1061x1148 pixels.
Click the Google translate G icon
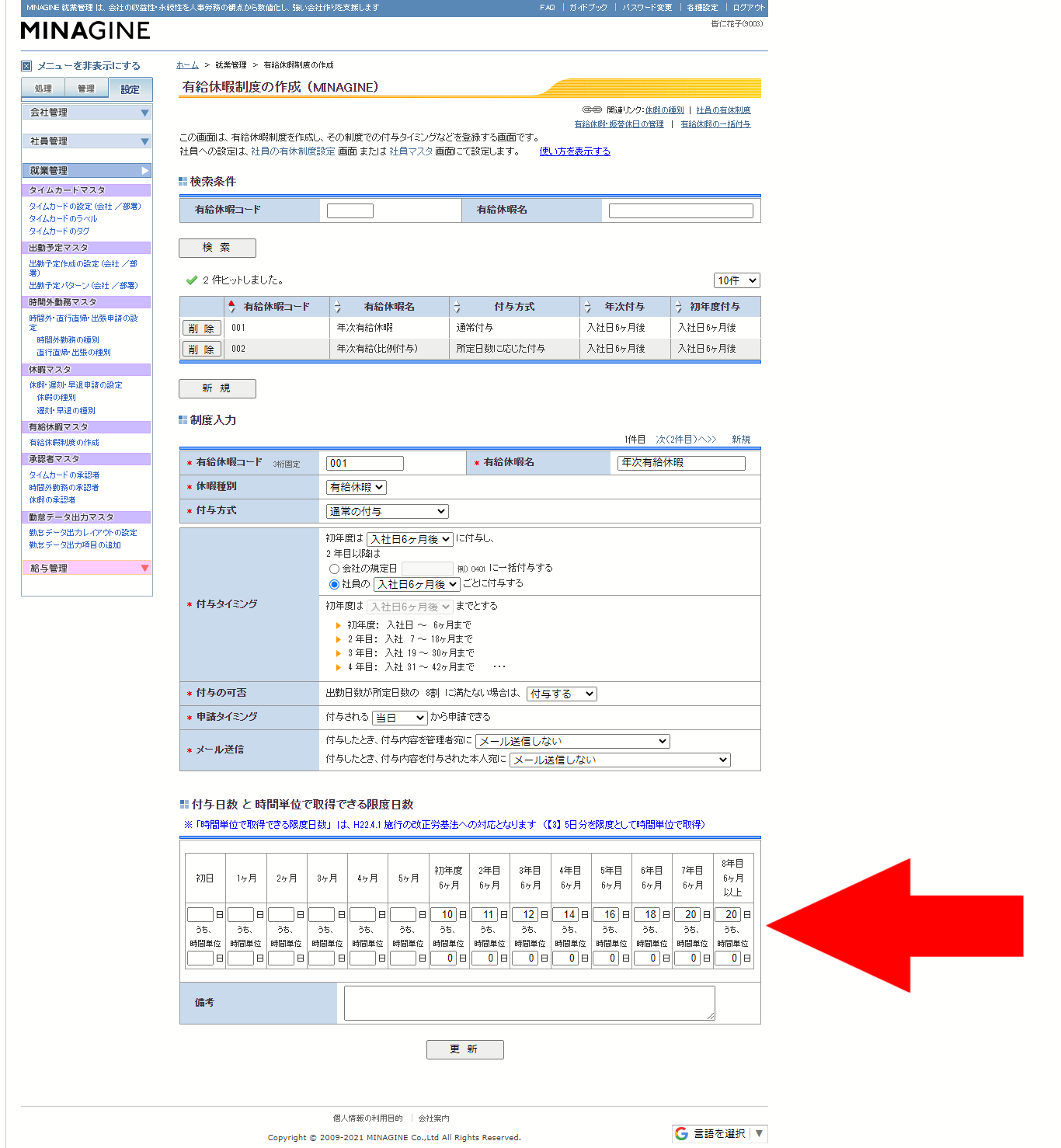pyautogui.click(x=681, y=1133)
